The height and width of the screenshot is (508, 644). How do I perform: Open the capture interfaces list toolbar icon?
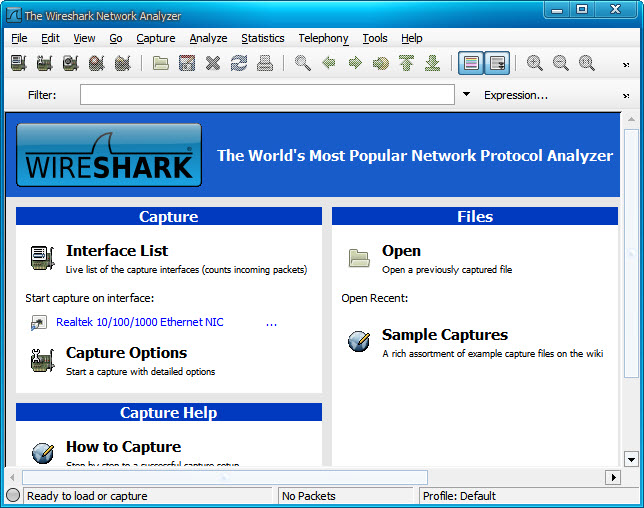18,64
